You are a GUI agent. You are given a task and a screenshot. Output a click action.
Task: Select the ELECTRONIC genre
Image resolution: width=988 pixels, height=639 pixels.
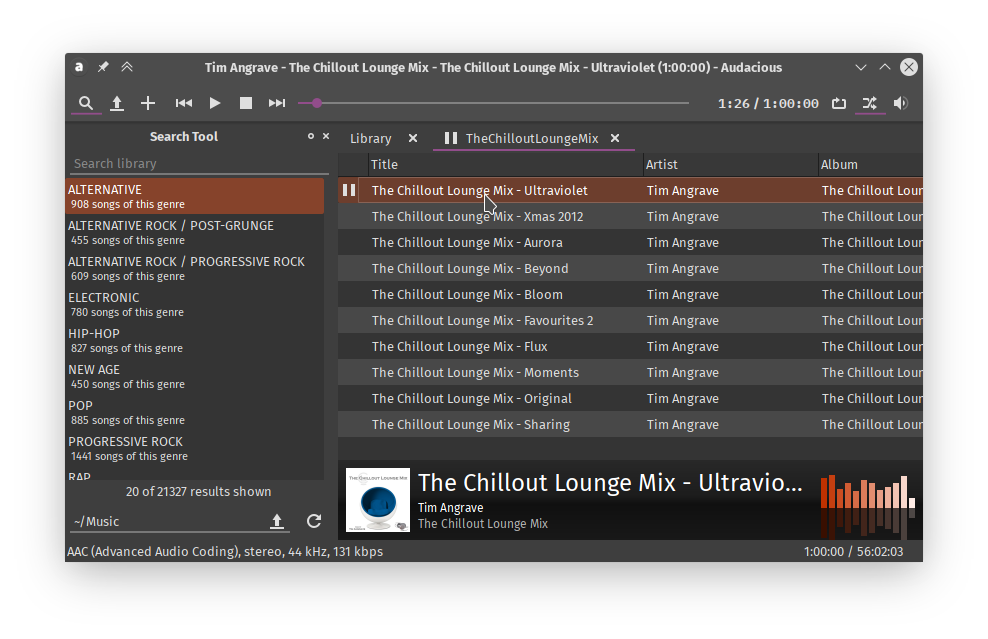click(195, 304)
